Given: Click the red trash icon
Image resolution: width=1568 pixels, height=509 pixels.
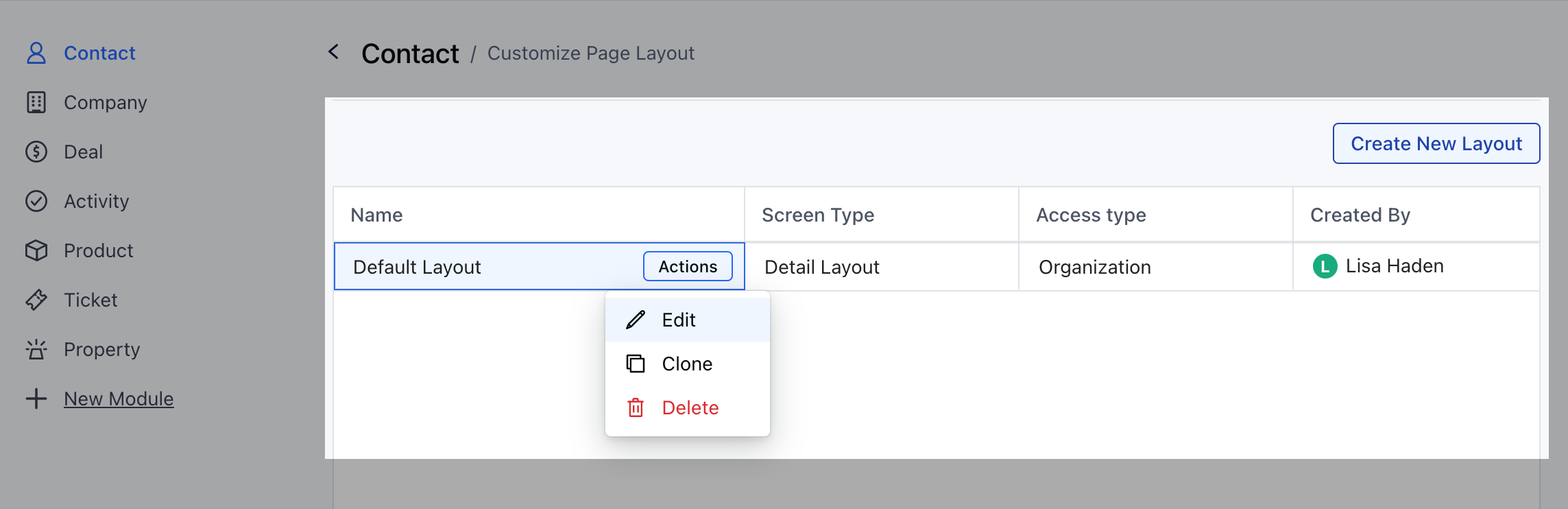Looking at the screenshot, I should [636, 407].
